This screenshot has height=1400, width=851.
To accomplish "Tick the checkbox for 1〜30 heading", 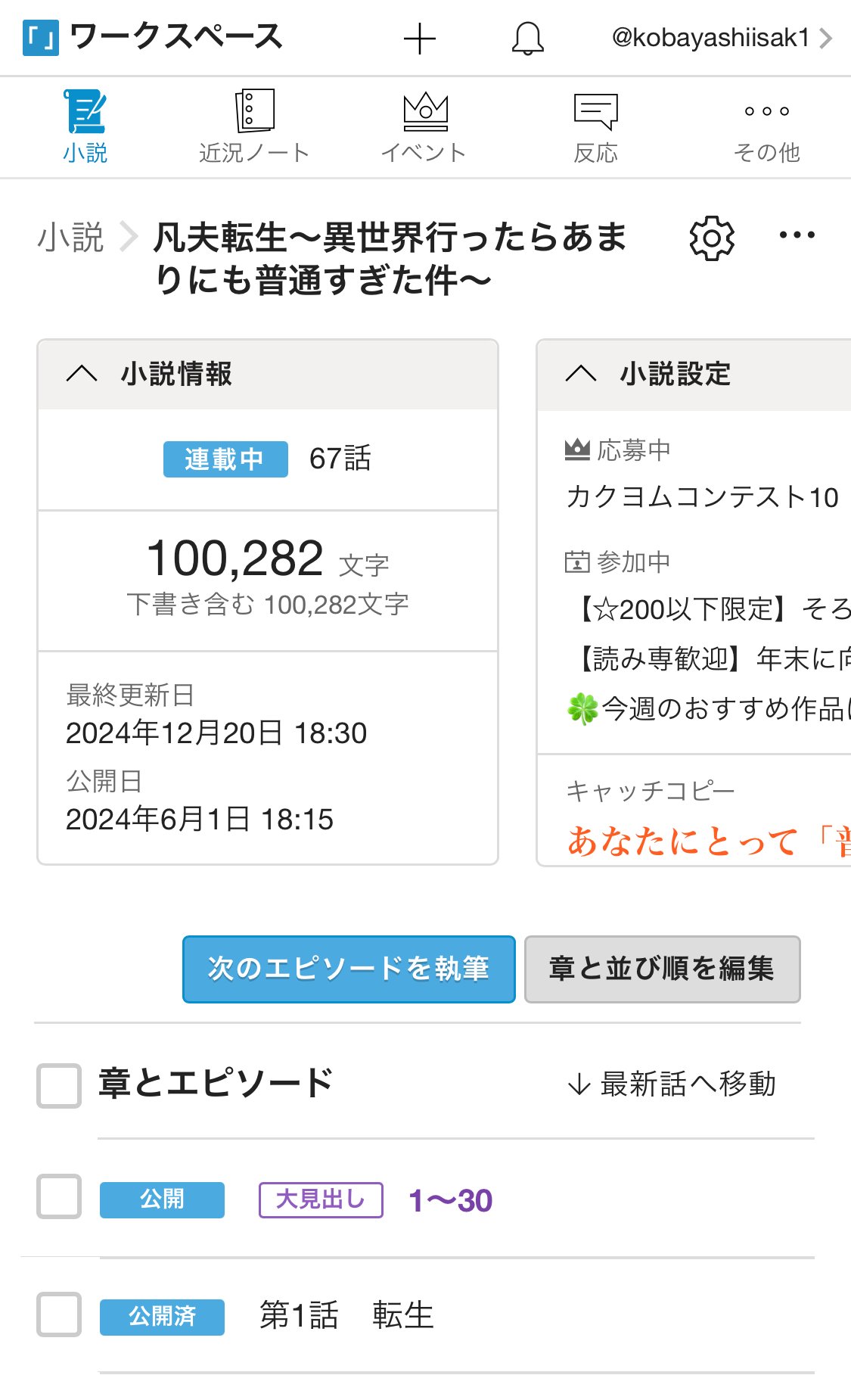I will (x=59, y=1196).
